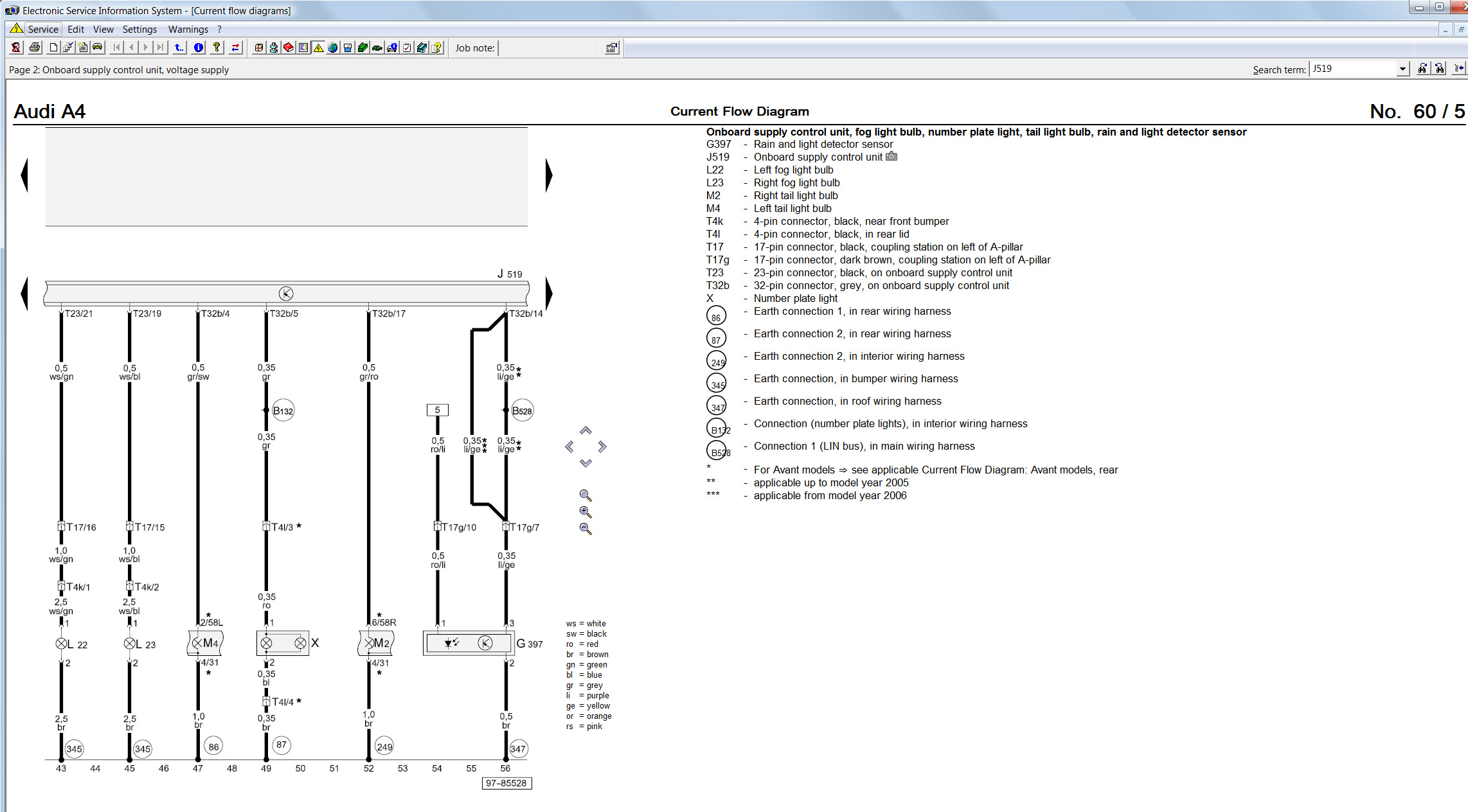The width and height of the screenshot is (1468, 812).
Task: Click the red book icon
Action: [x=289, y=48]
